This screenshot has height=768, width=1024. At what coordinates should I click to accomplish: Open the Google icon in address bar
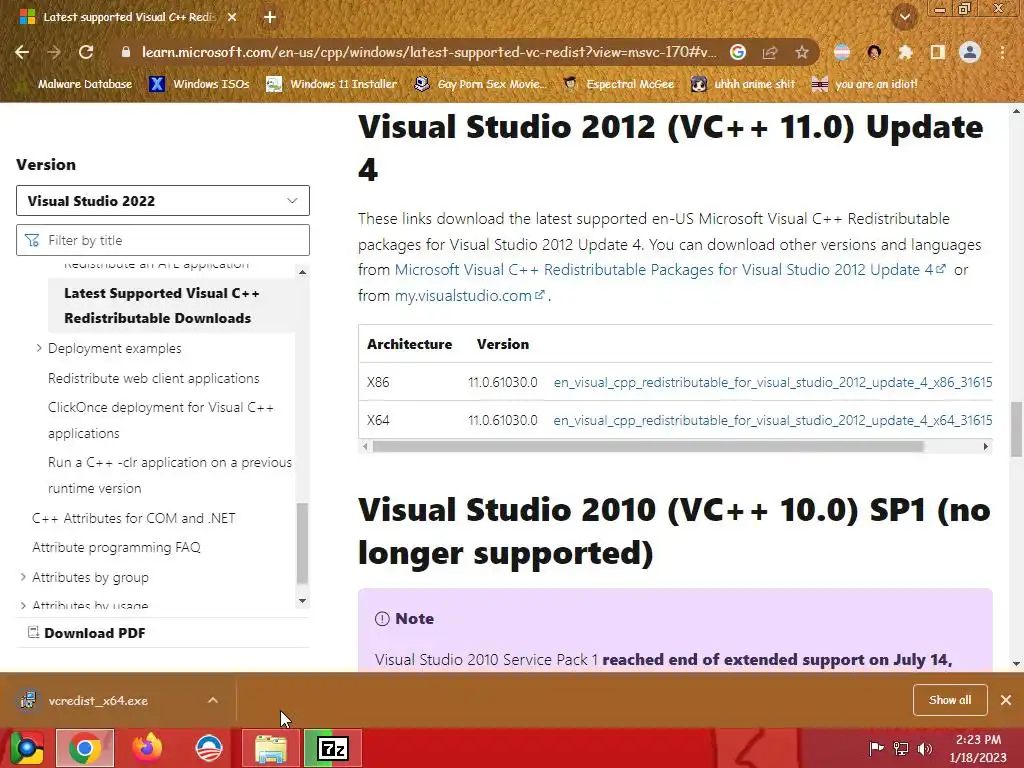pos(738,52)
